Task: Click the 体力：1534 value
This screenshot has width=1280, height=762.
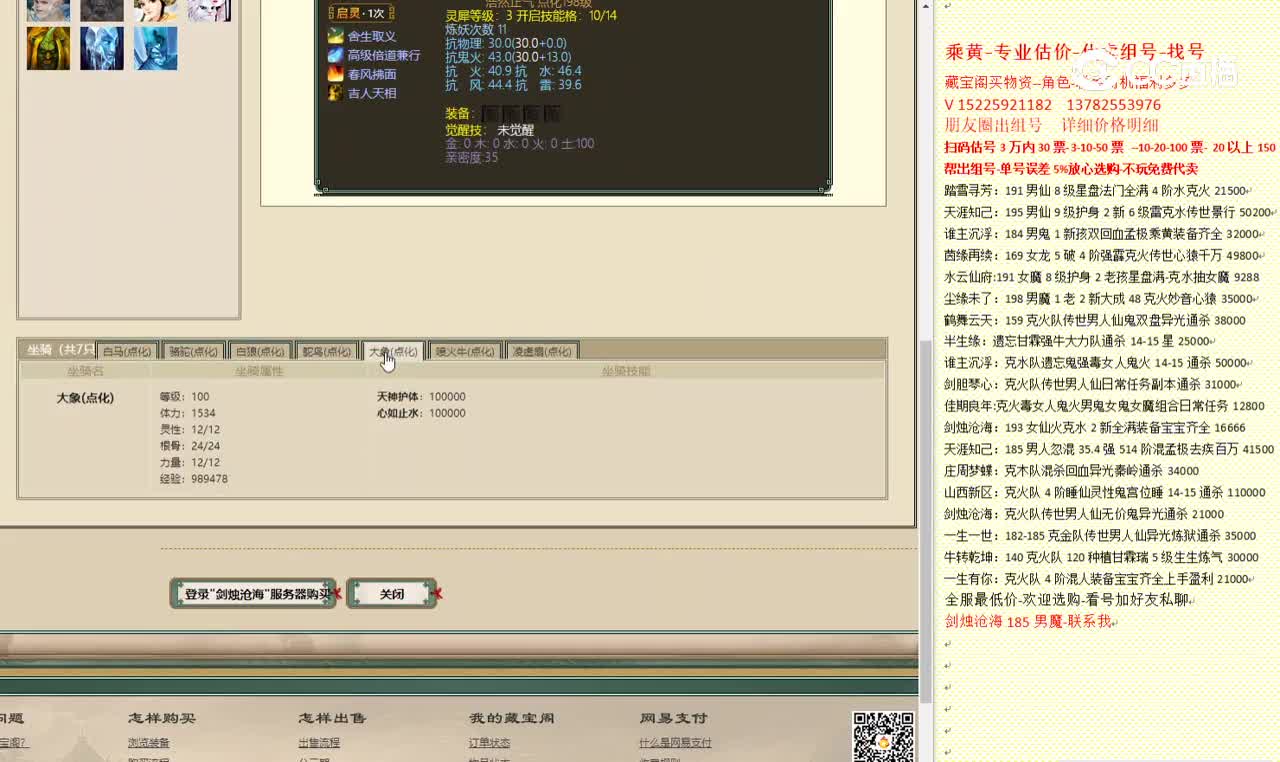Action: pyautogui.click(x=187, y=413)
